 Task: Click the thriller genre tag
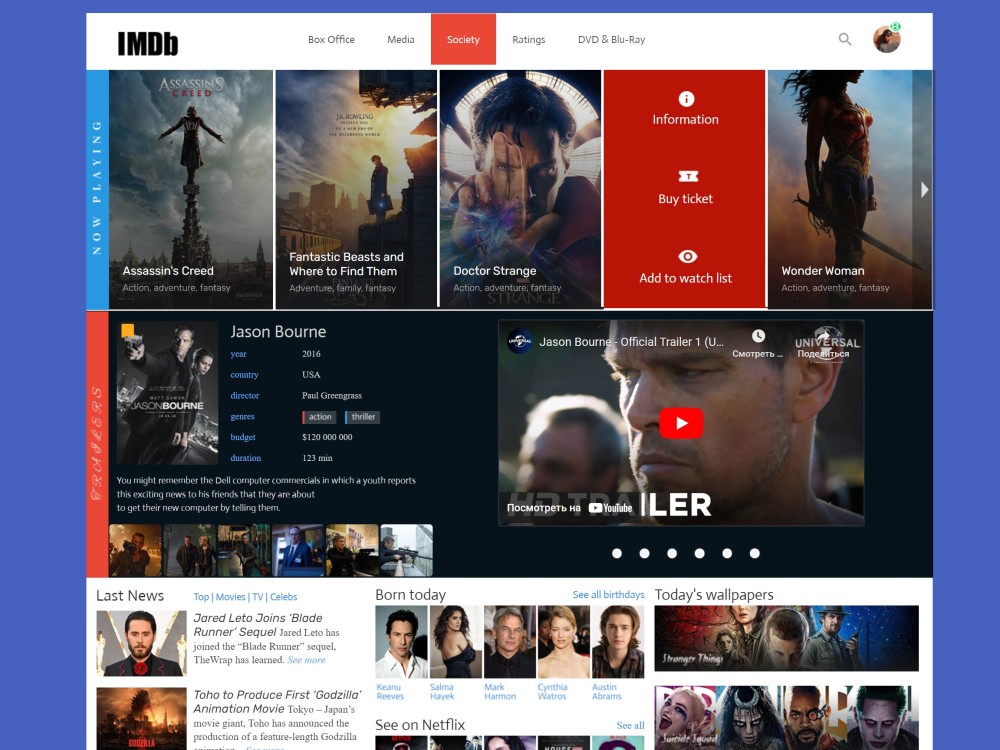pyautogui.click(x=363, y=416)
